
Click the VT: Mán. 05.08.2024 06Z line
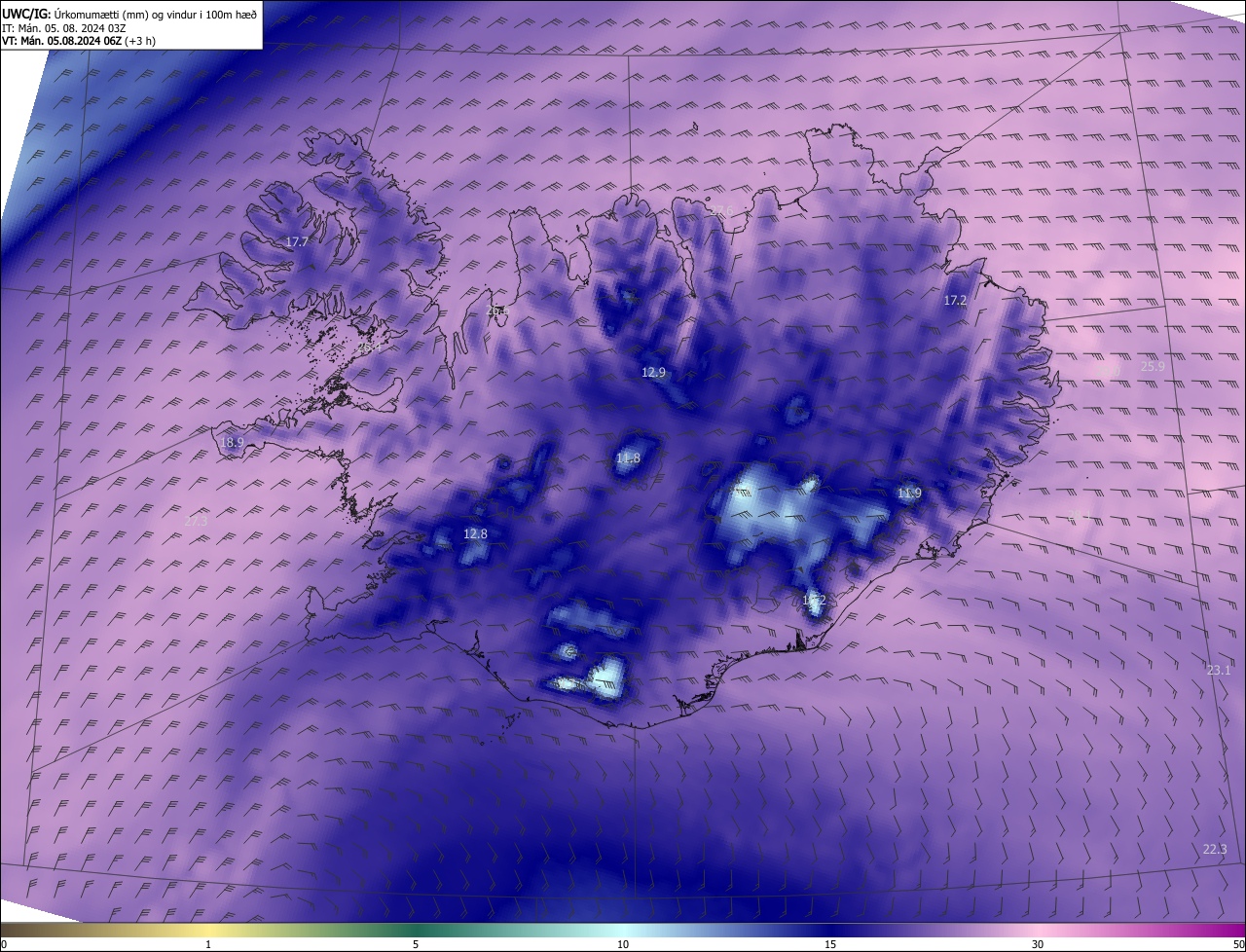point(78,41)
